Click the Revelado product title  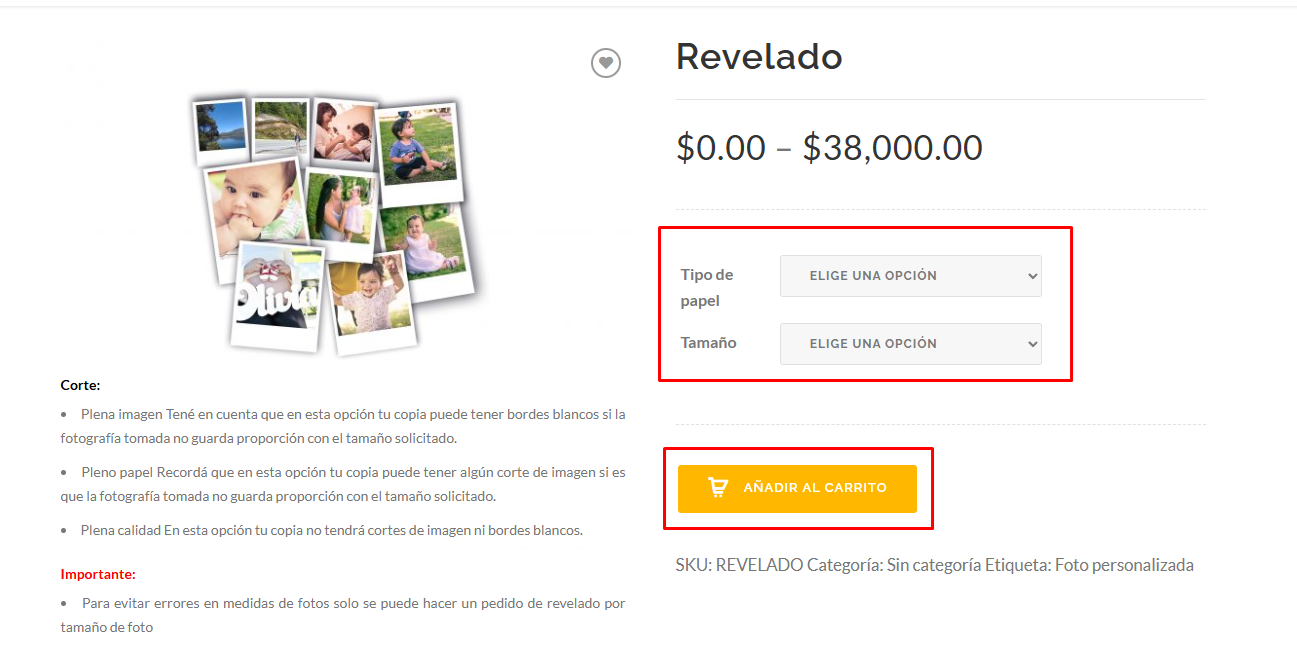point(759,57)
